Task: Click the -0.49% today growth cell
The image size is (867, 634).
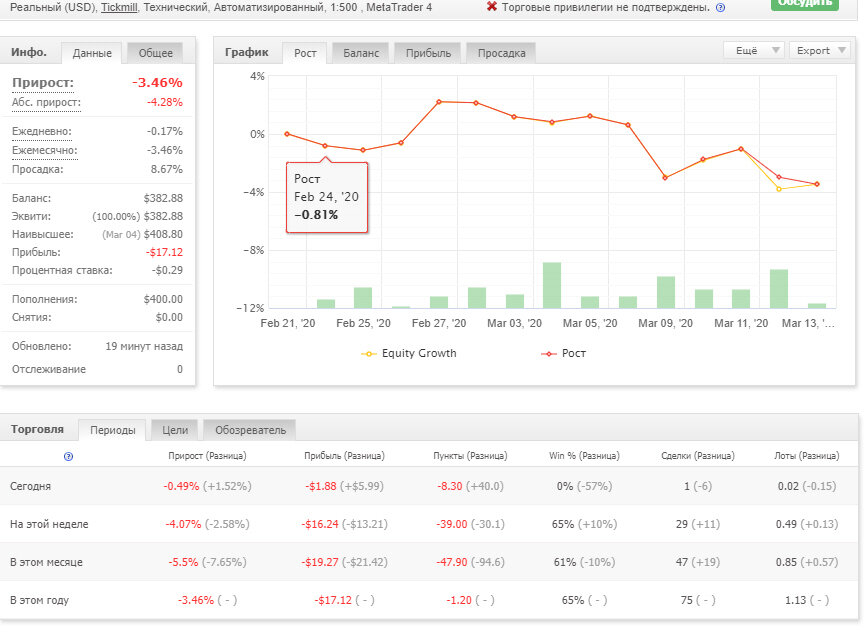Action: click(181, 486)
